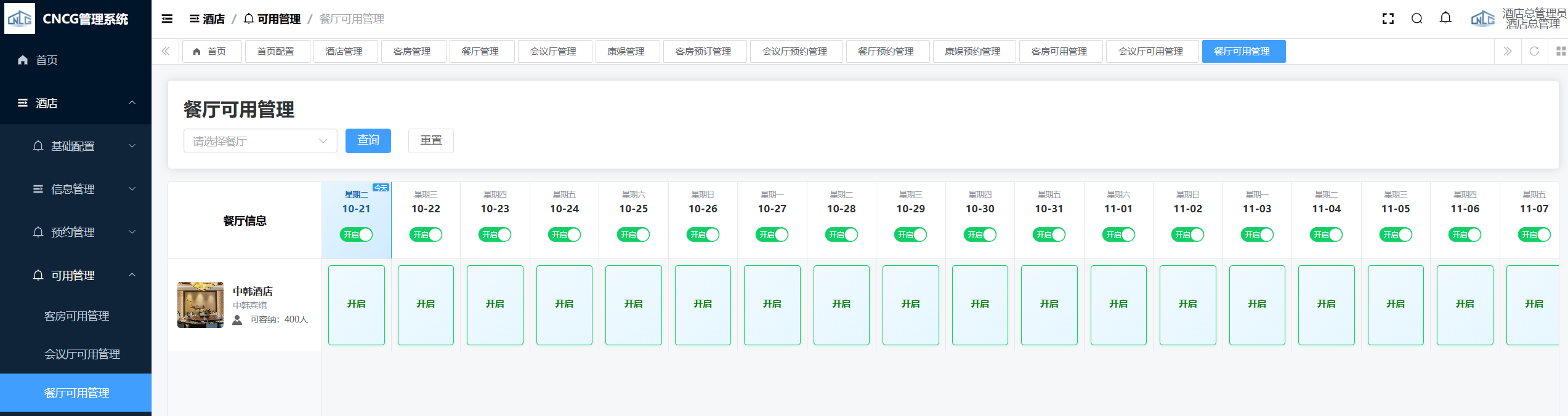Click the 中韩酒店 restaurant thumbnail image

200,305
